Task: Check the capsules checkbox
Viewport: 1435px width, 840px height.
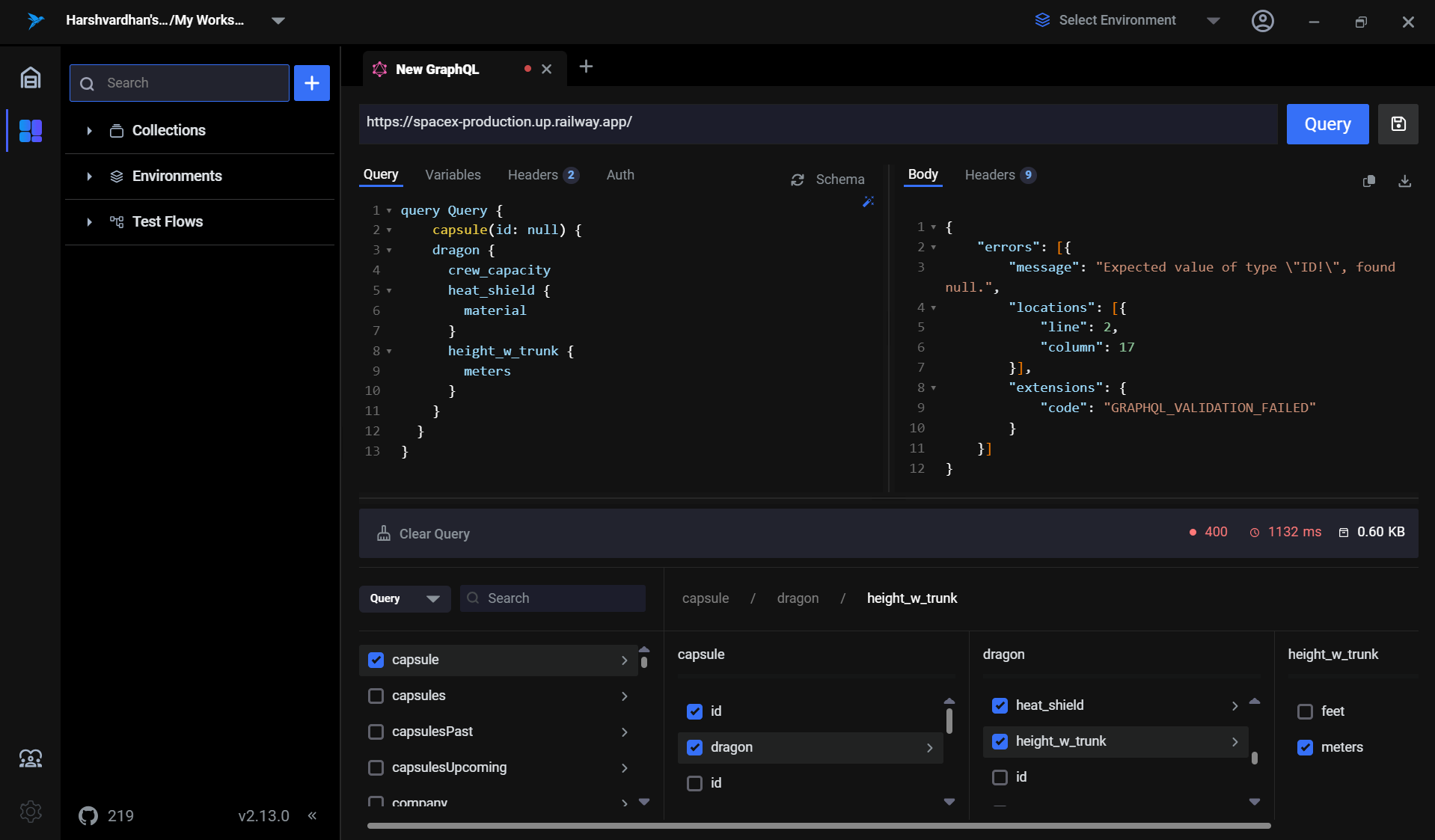Action: [376, 696]
